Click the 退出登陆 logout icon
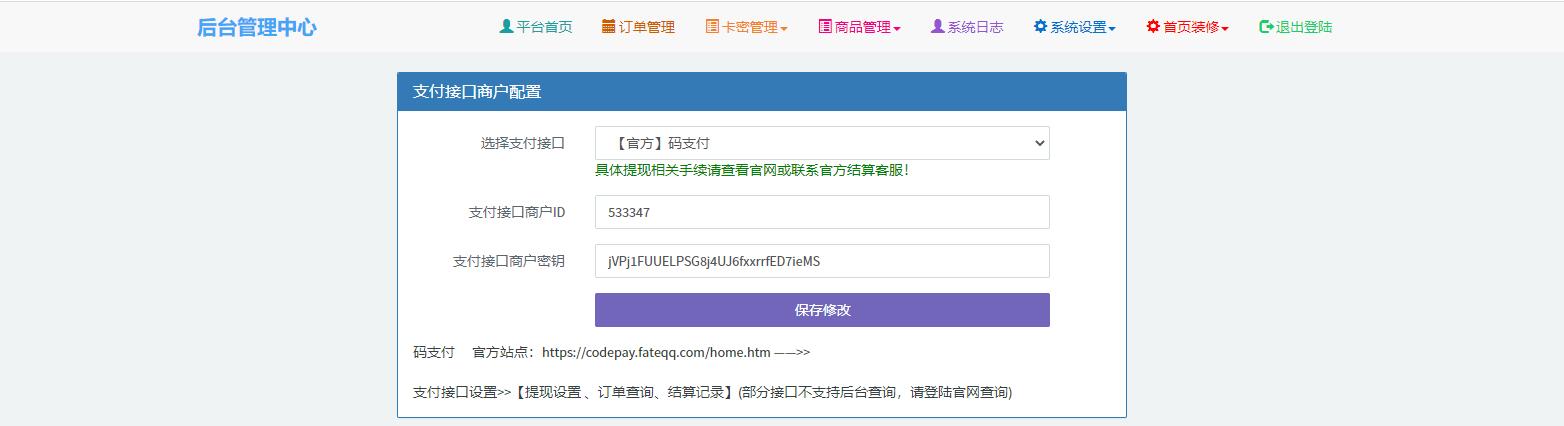The height and width of the screenshot is (426, 1564). (1266, 27)
